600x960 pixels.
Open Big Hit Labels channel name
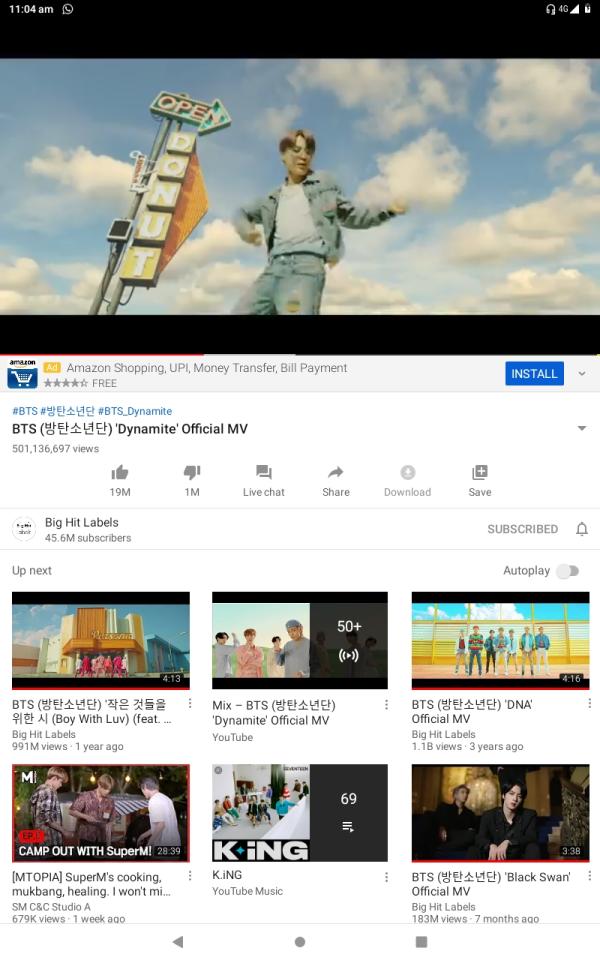[81, 522]
